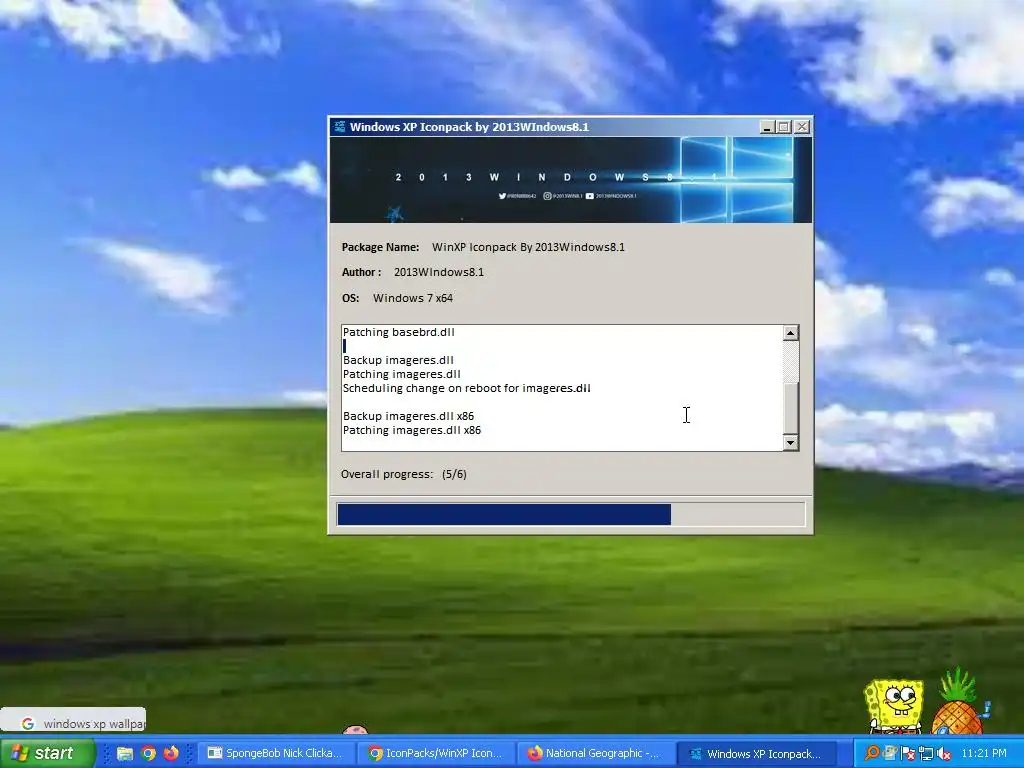
Task: Open the Action Center flag tray icon
Action: click(908, 754)
